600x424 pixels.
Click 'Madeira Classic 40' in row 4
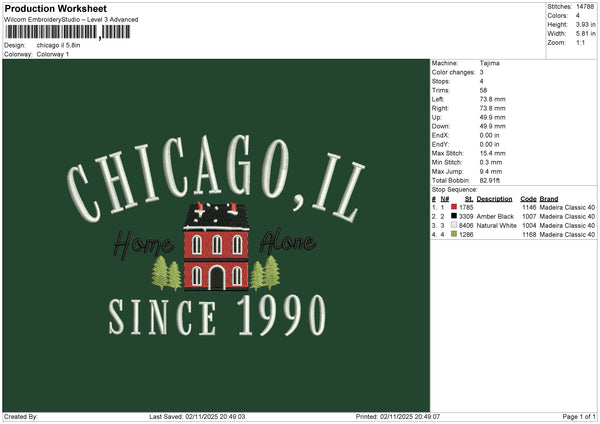(x=567, y=234)
